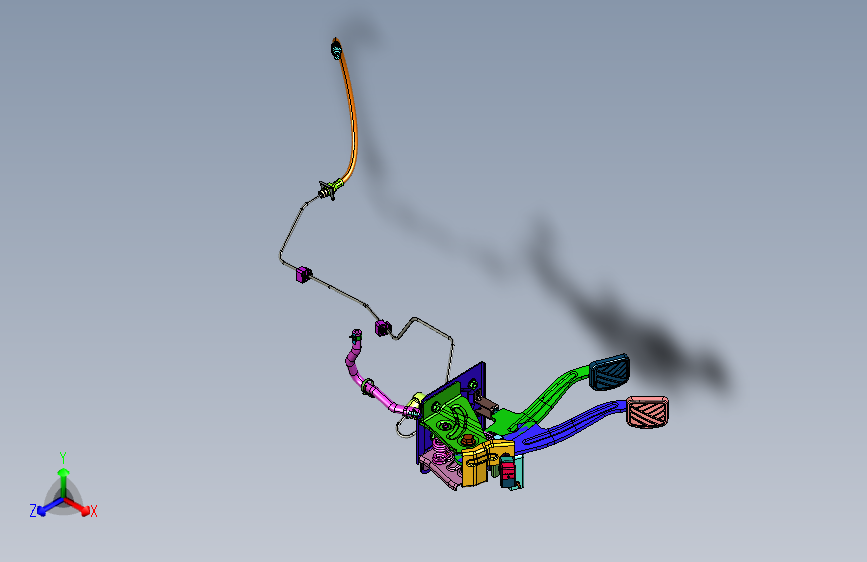Screen dimensions: 867x562
Task: Select the fitting at the top of the orange hose
Action: [x=336, y=48]
